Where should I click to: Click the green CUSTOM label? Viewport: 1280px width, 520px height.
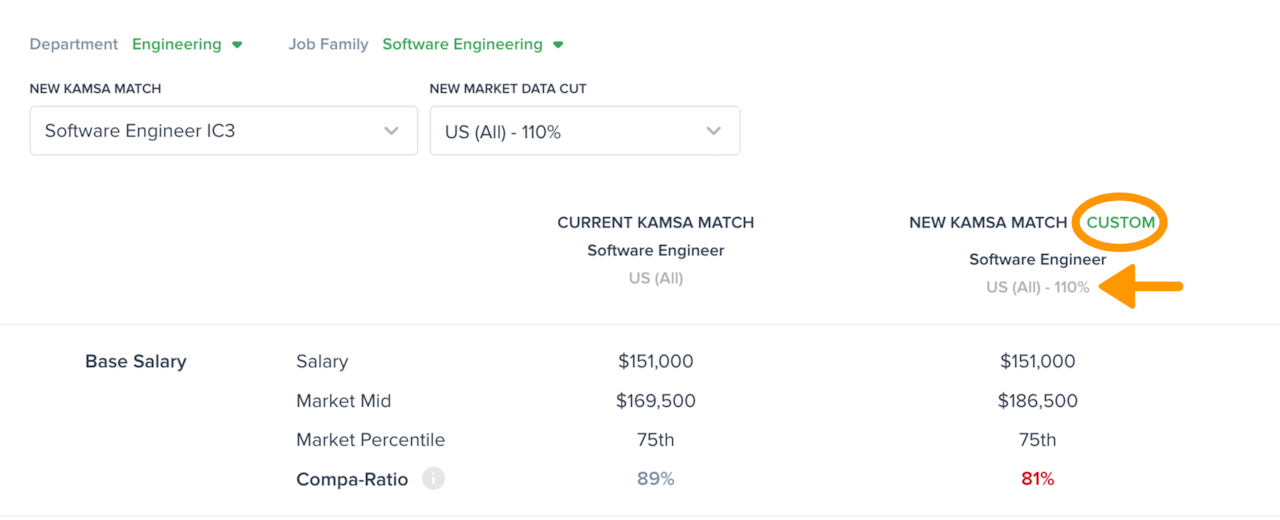click(x=1120, y=222)
